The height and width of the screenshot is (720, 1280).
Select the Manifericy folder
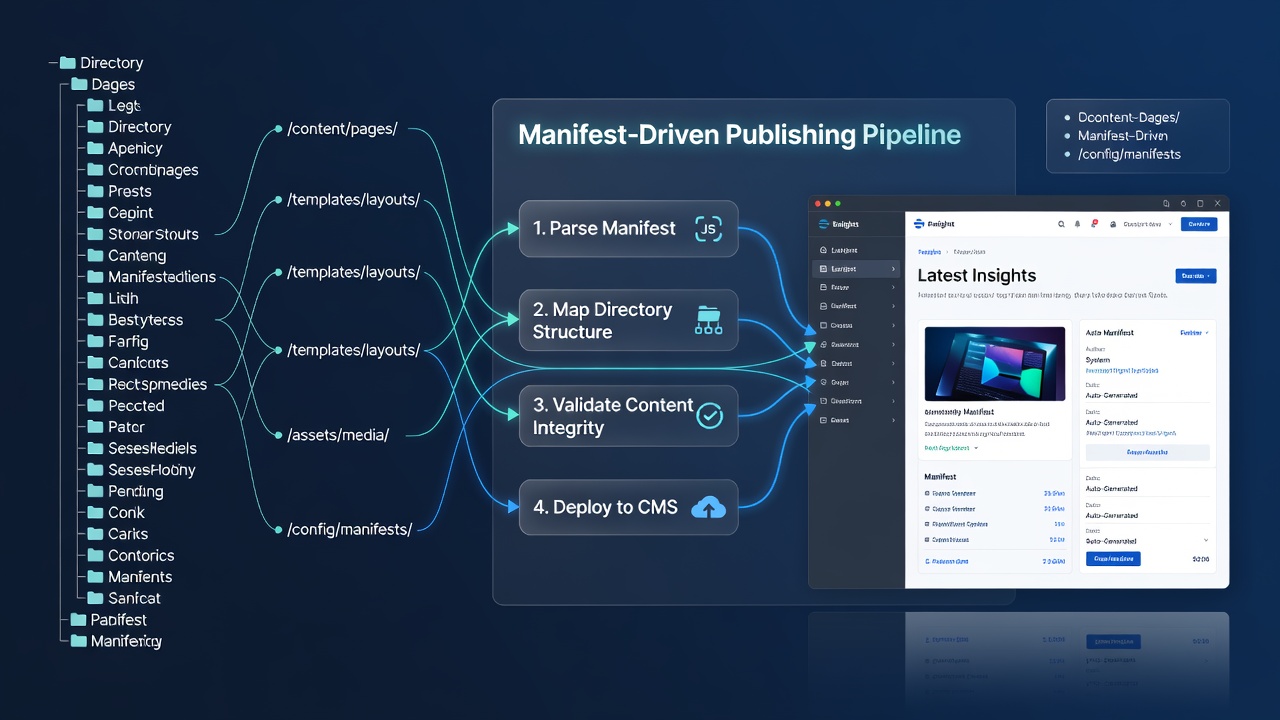[116, 641]
